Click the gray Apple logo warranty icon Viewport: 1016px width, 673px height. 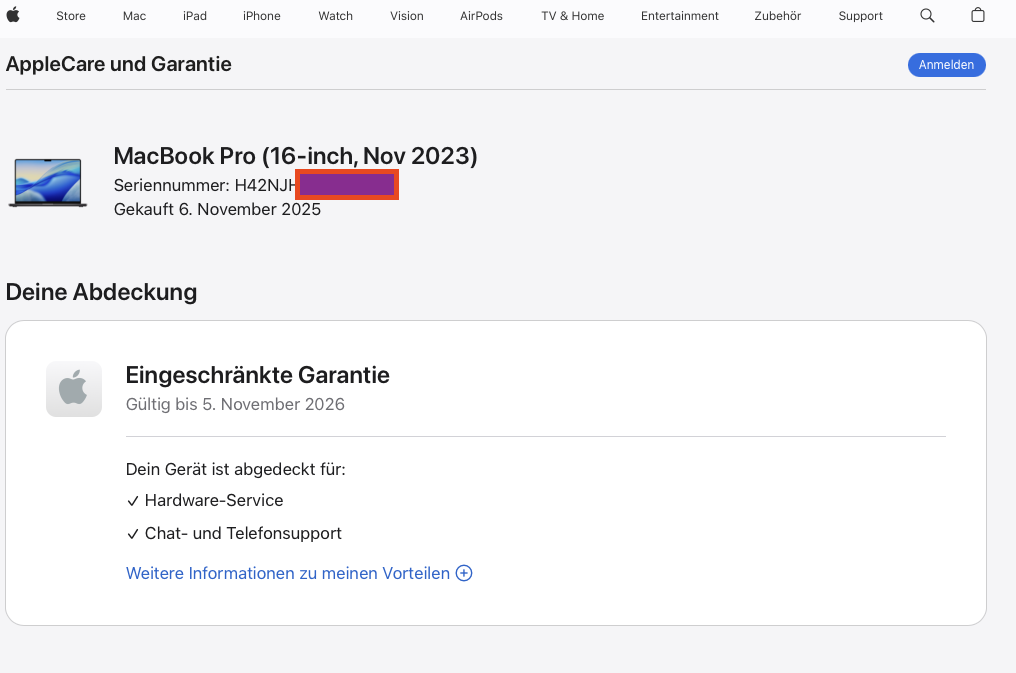(74, 389)
